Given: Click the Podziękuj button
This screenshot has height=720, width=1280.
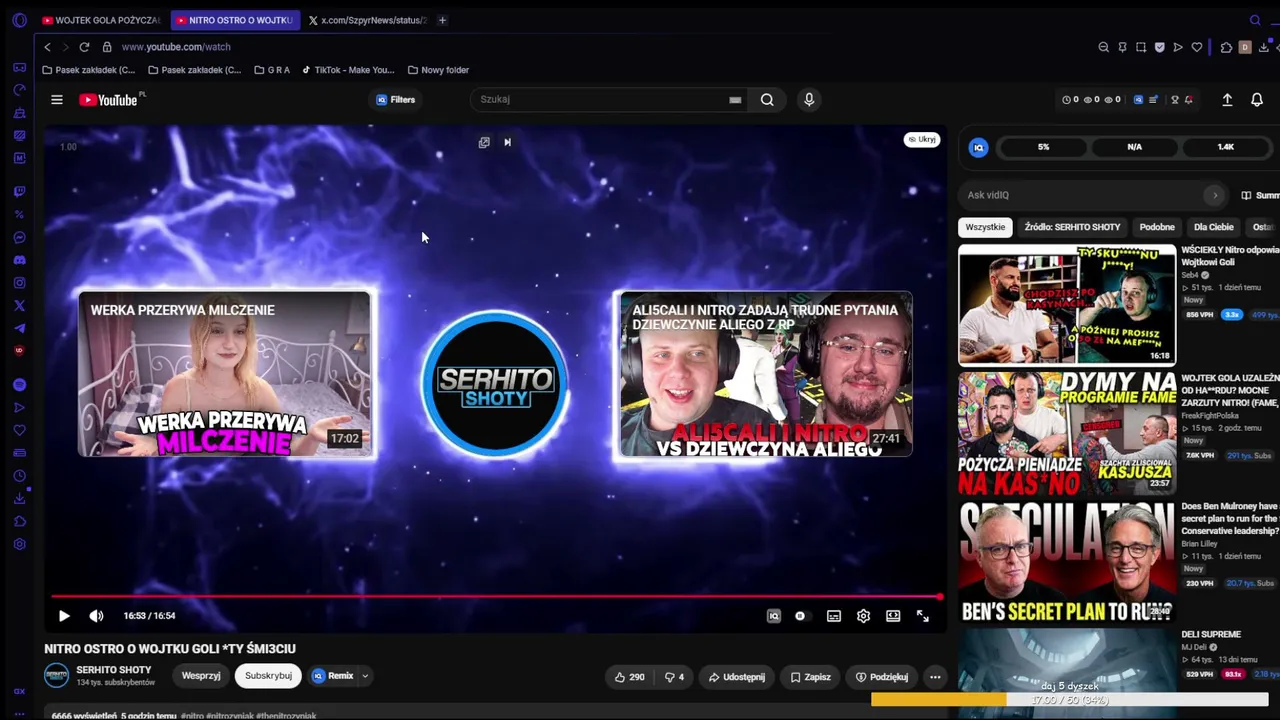Looking at the screenshot, I should click(x=882, y=677).
